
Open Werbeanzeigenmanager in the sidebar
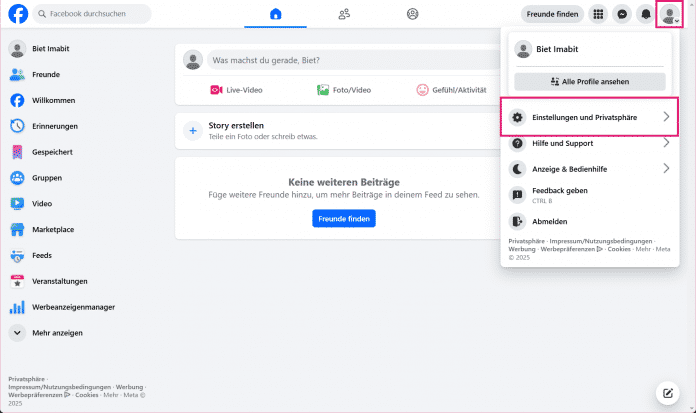tap(73, 307)
